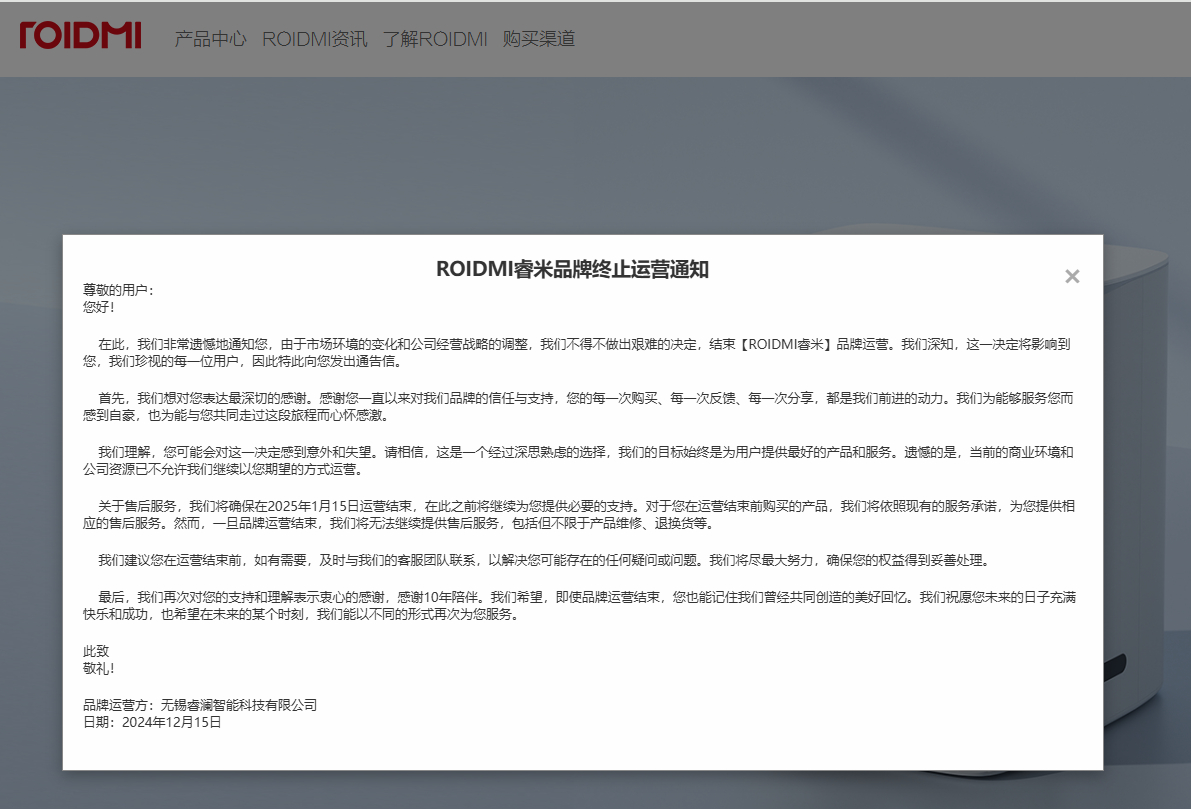
Task: Go to ROIDMI资讯 in the navigation
Action: pos(314,39)
